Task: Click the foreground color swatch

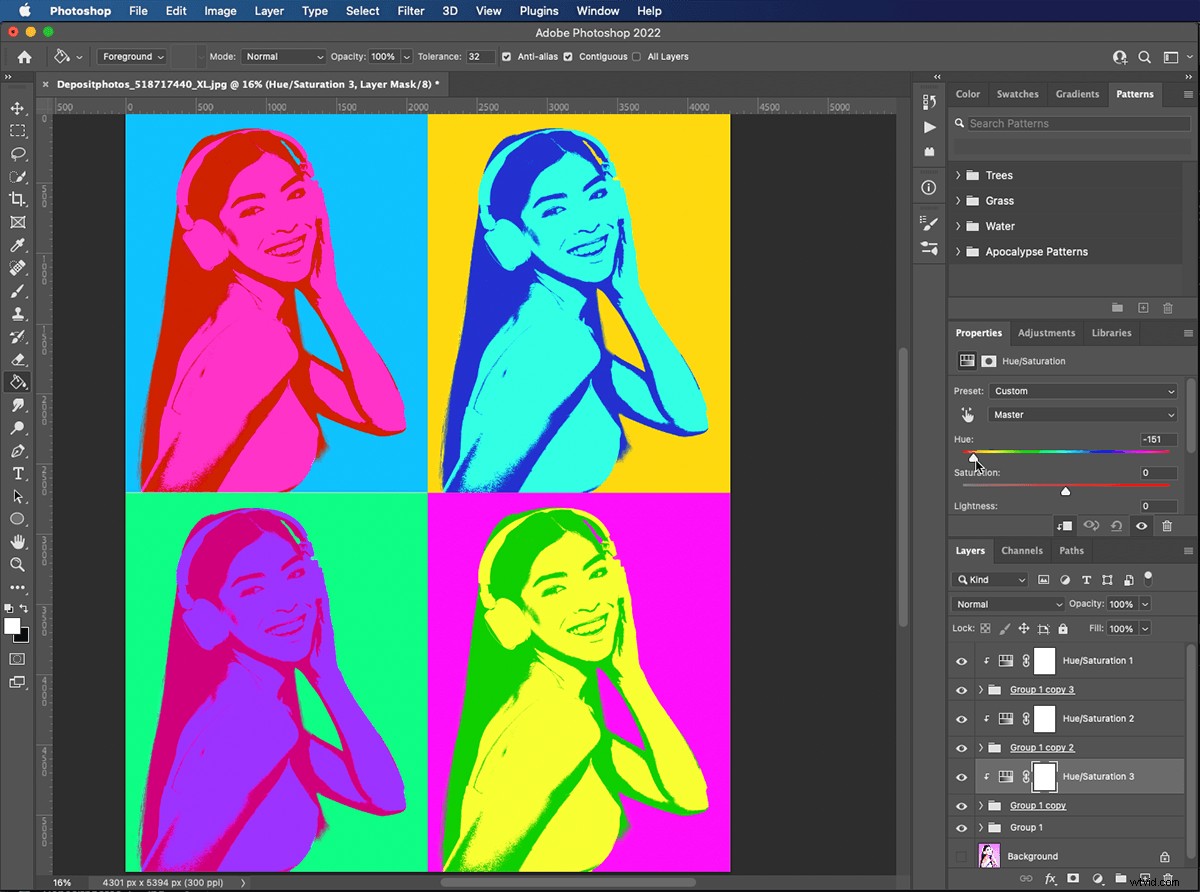Action: coord(12,625)
